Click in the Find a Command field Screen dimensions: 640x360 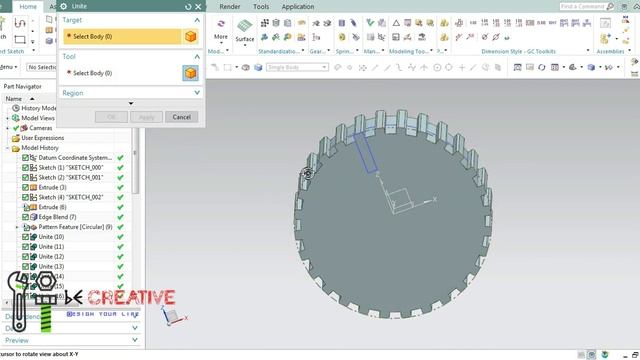[x=582, y=7]
